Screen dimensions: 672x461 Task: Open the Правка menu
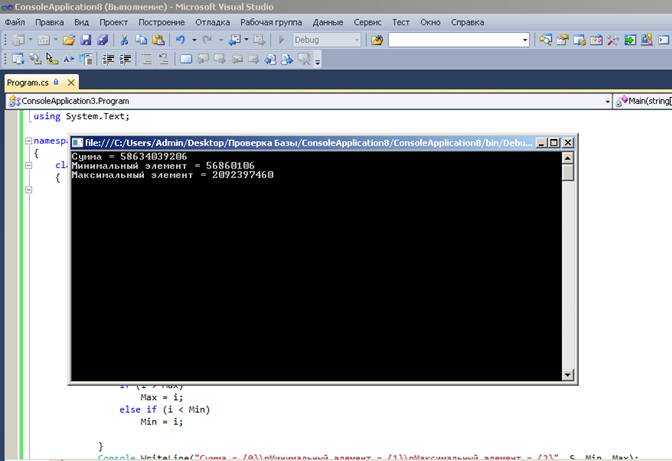pyautogui.click(x=50, y=22)
